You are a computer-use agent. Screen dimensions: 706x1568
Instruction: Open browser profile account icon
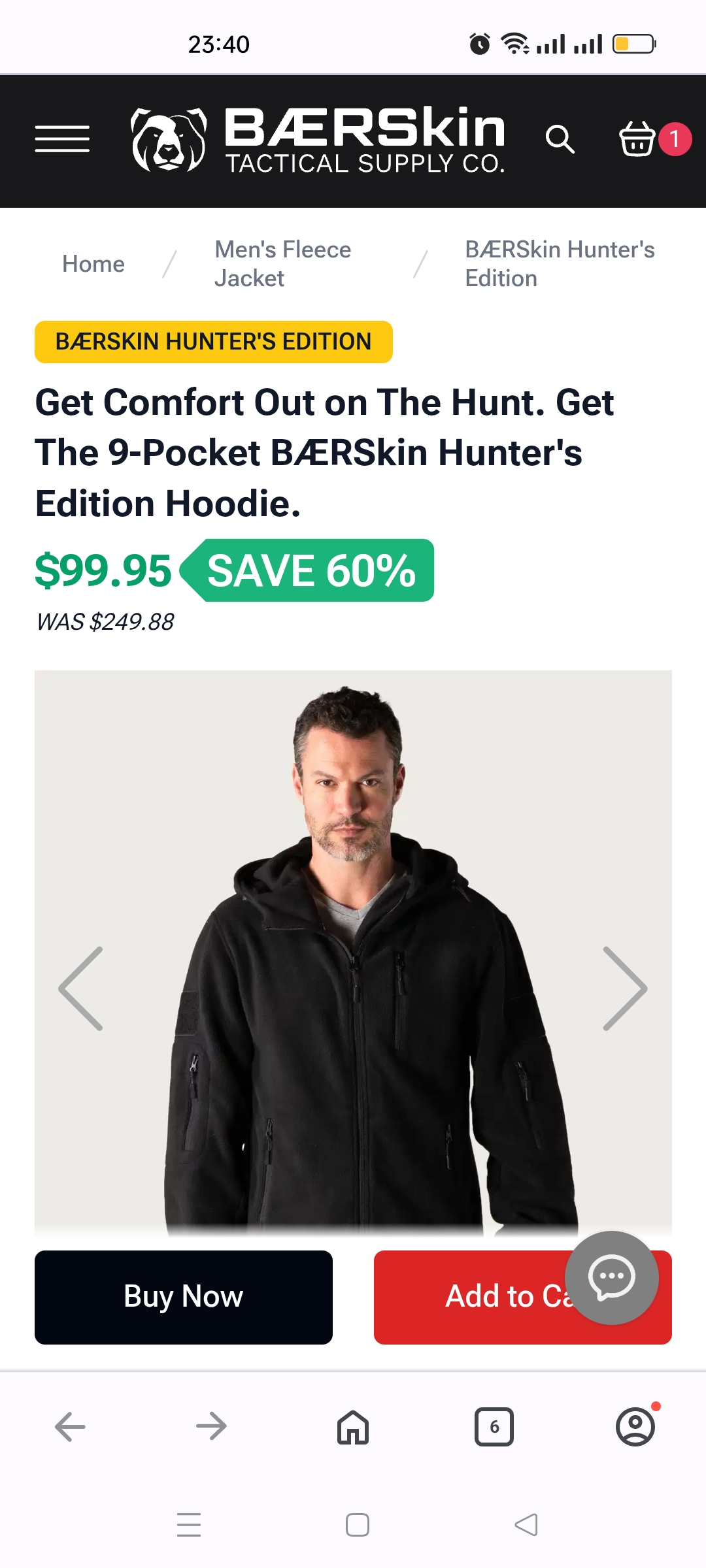point(635,1427)
